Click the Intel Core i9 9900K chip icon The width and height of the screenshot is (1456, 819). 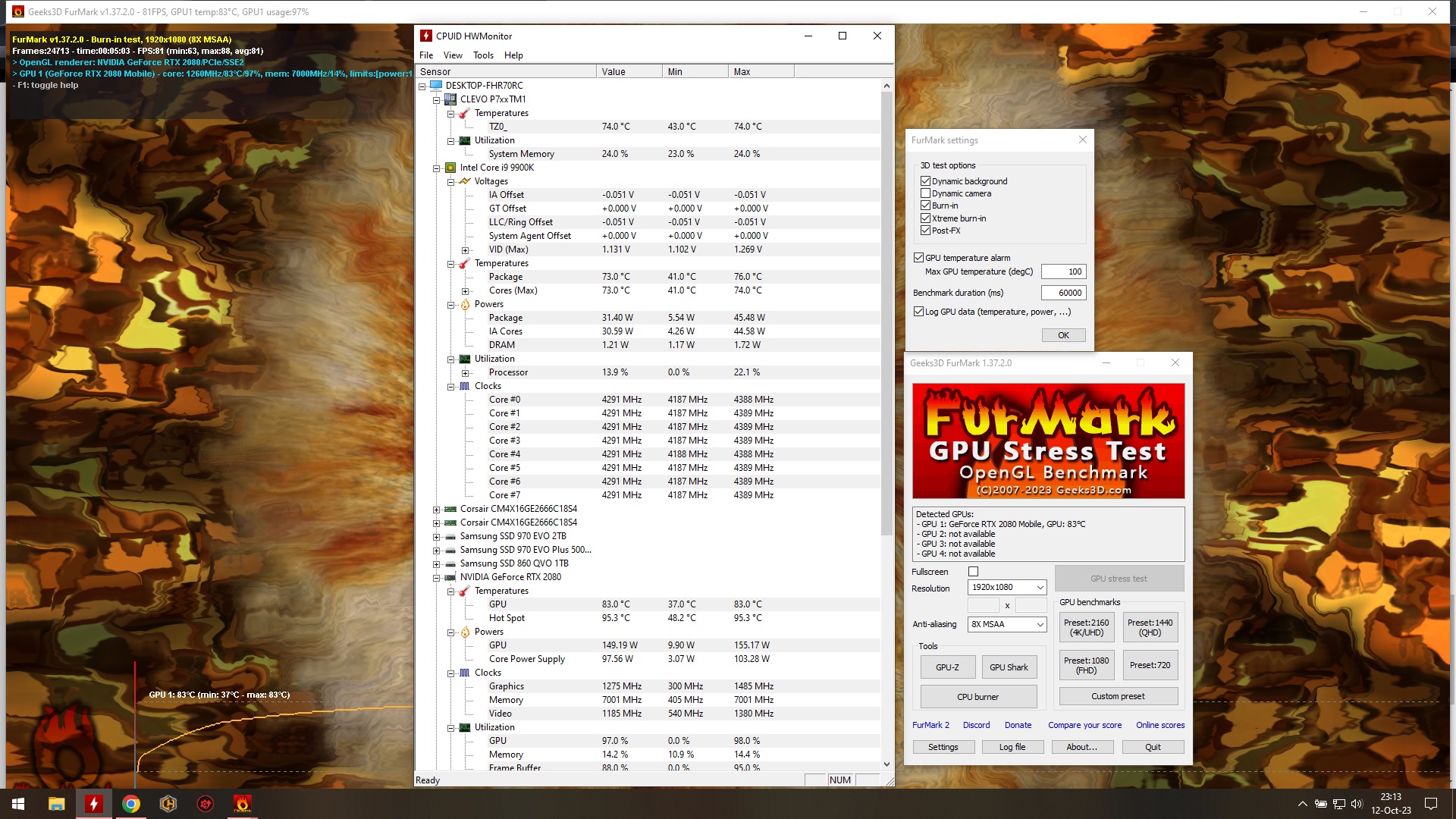tap(450, 168)
